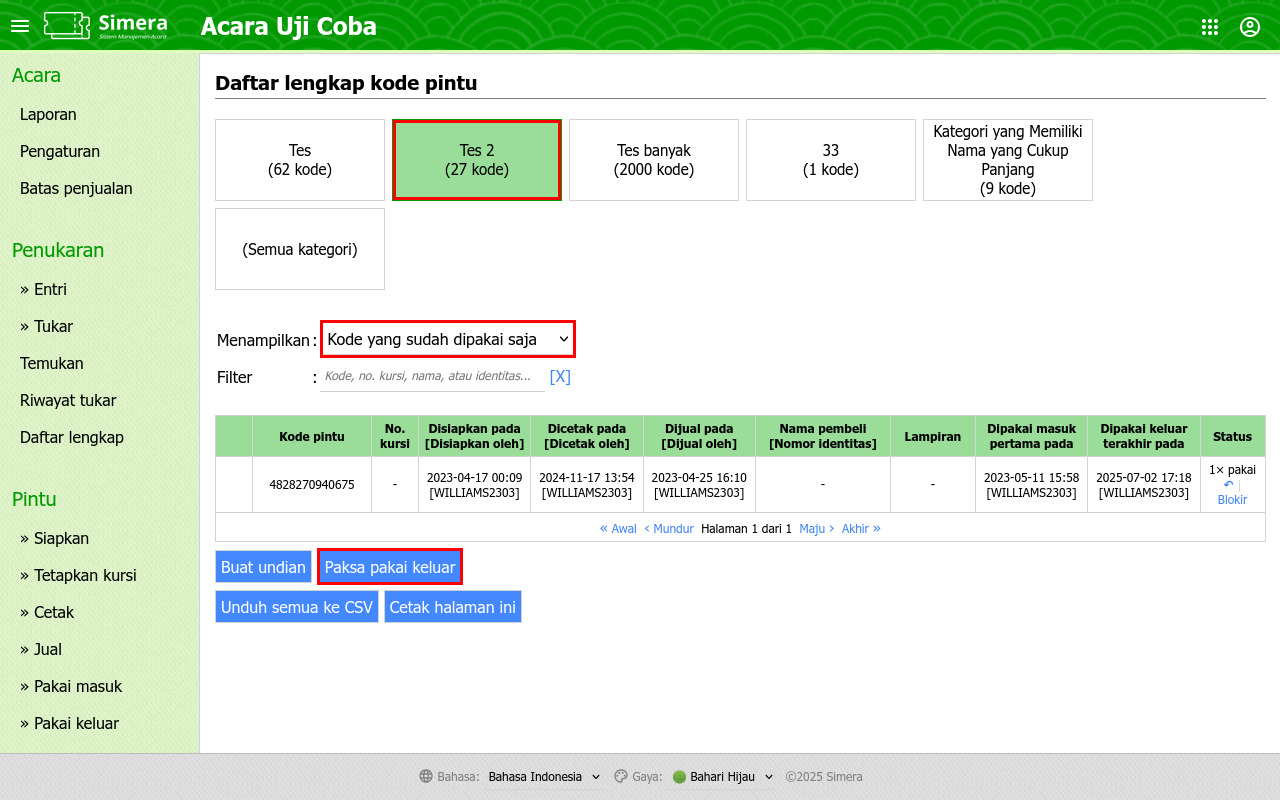Focus the Filter search field

point(432,377)
